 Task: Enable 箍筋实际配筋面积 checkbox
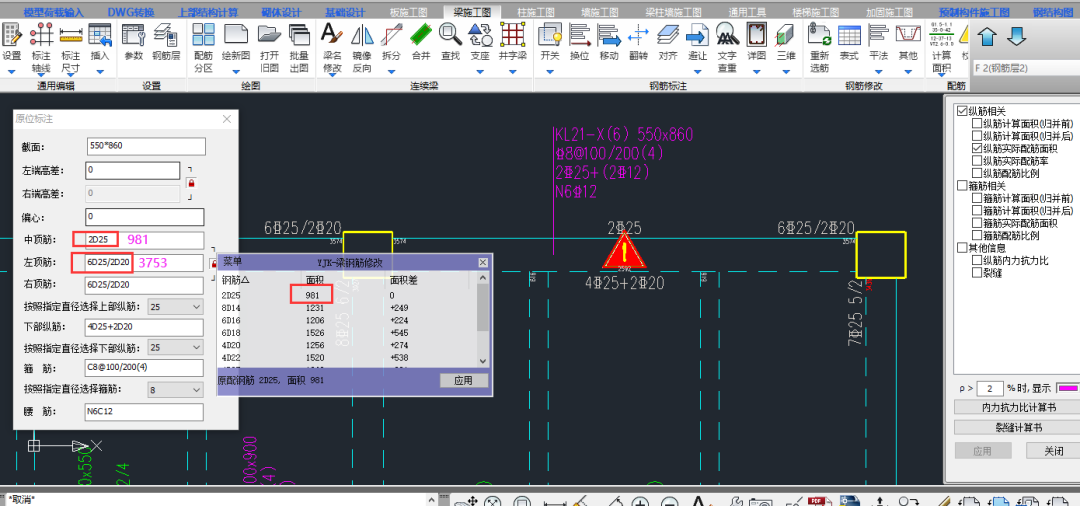pyautogui.click(x=977, y=222)
